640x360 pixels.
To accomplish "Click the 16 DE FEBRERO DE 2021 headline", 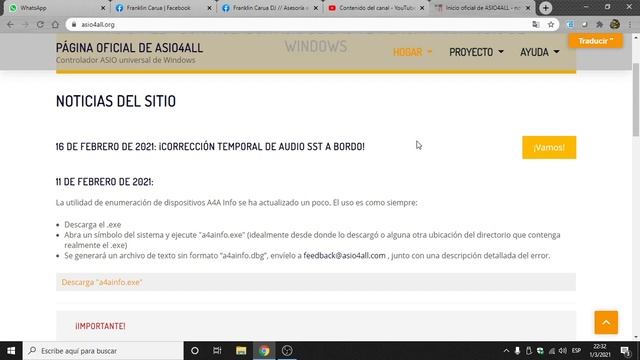I will coord(210,147).
